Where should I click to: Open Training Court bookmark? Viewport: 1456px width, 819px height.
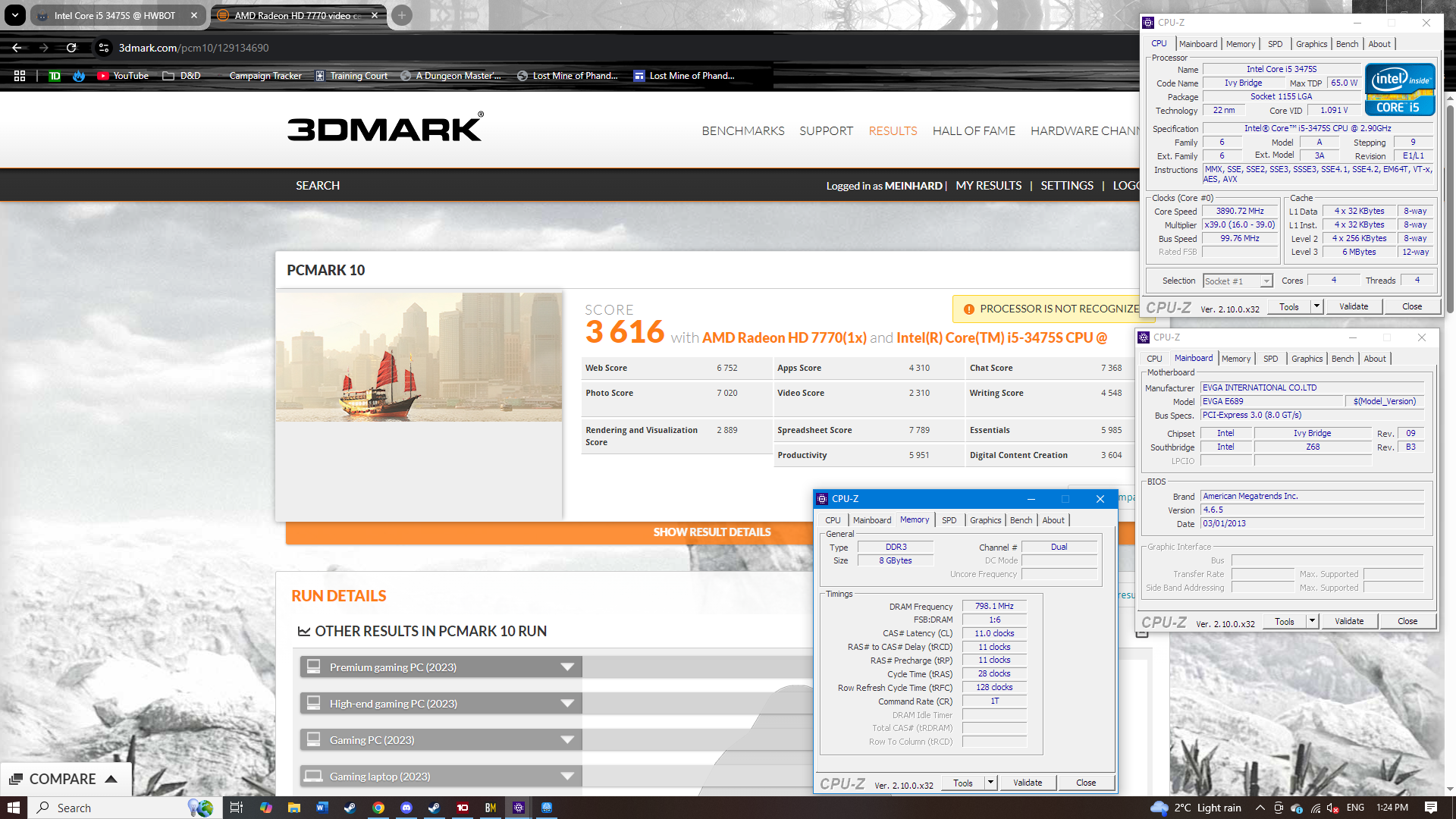click(x=351, y=76)
